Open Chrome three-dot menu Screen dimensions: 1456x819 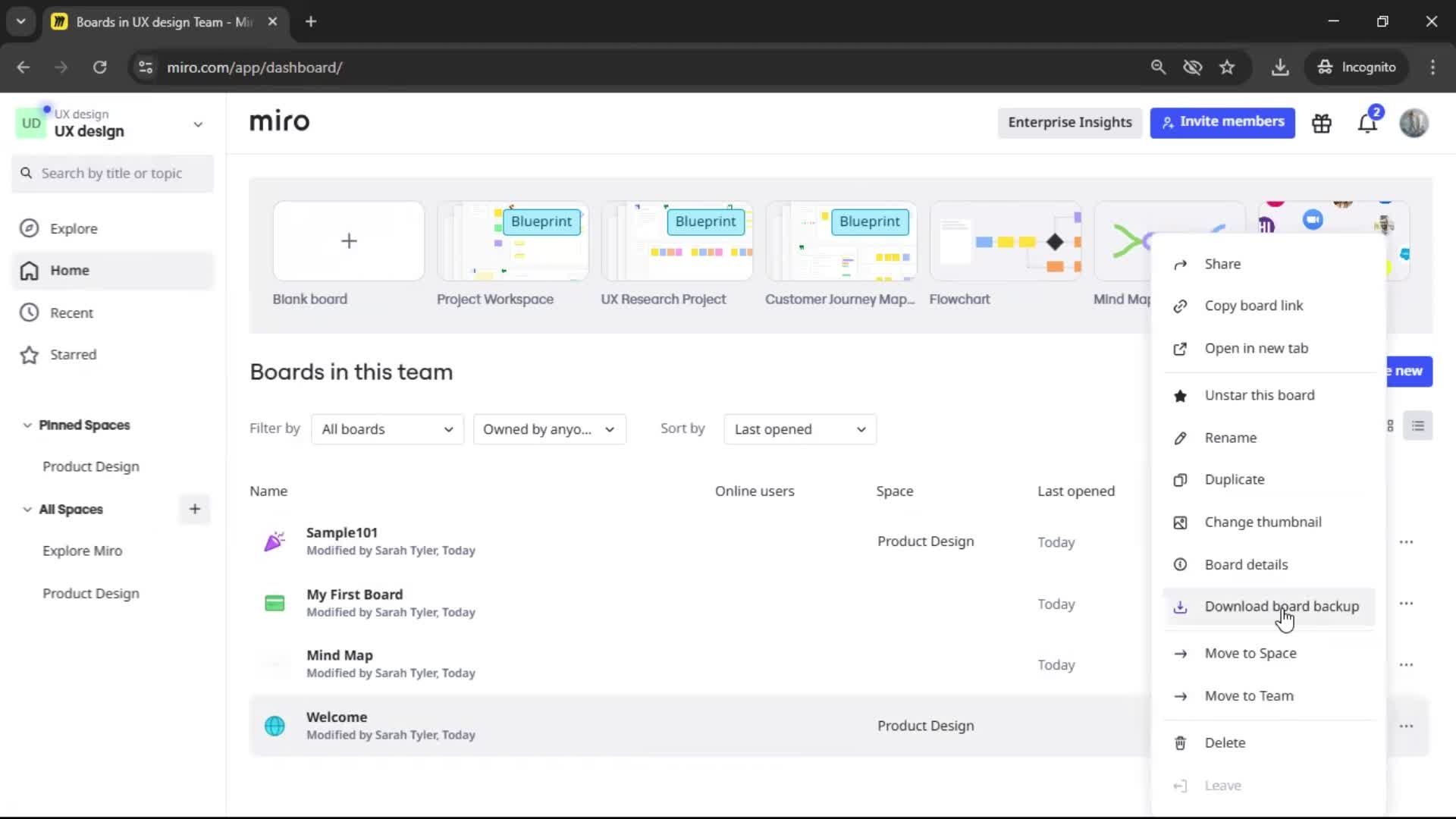tap(1432, 67)
